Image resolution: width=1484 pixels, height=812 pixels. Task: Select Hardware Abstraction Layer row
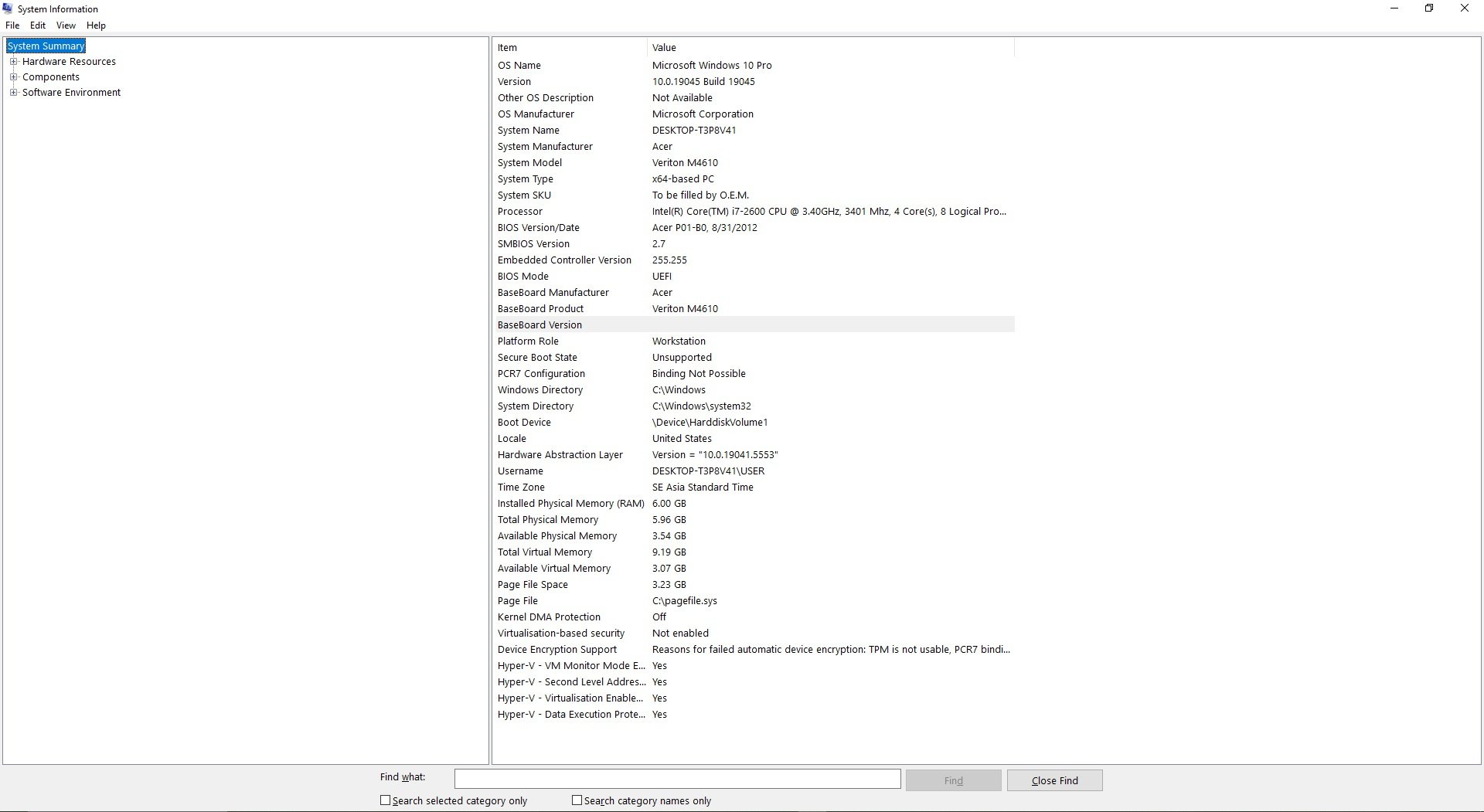click(x=754, y=455)
